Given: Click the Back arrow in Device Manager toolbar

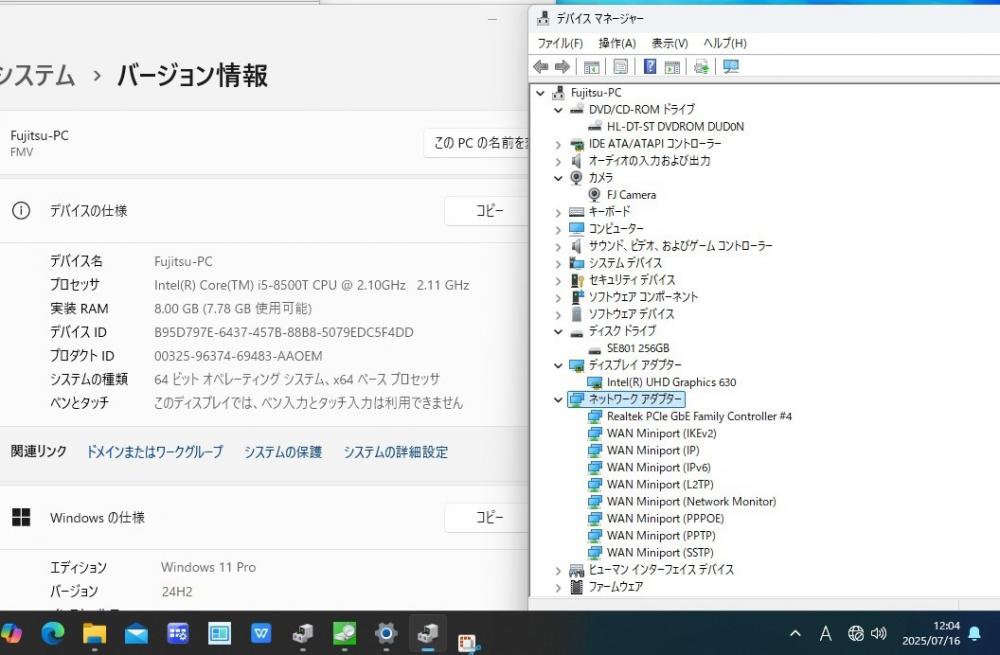Looking at the screenshot, I should click(x=541, y=67).
